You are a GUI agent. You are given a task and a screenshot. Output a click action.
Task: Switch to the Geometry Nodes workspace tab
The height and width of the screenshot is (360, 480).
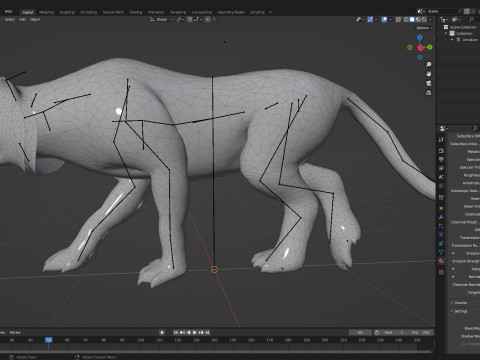tap(231, 12)
